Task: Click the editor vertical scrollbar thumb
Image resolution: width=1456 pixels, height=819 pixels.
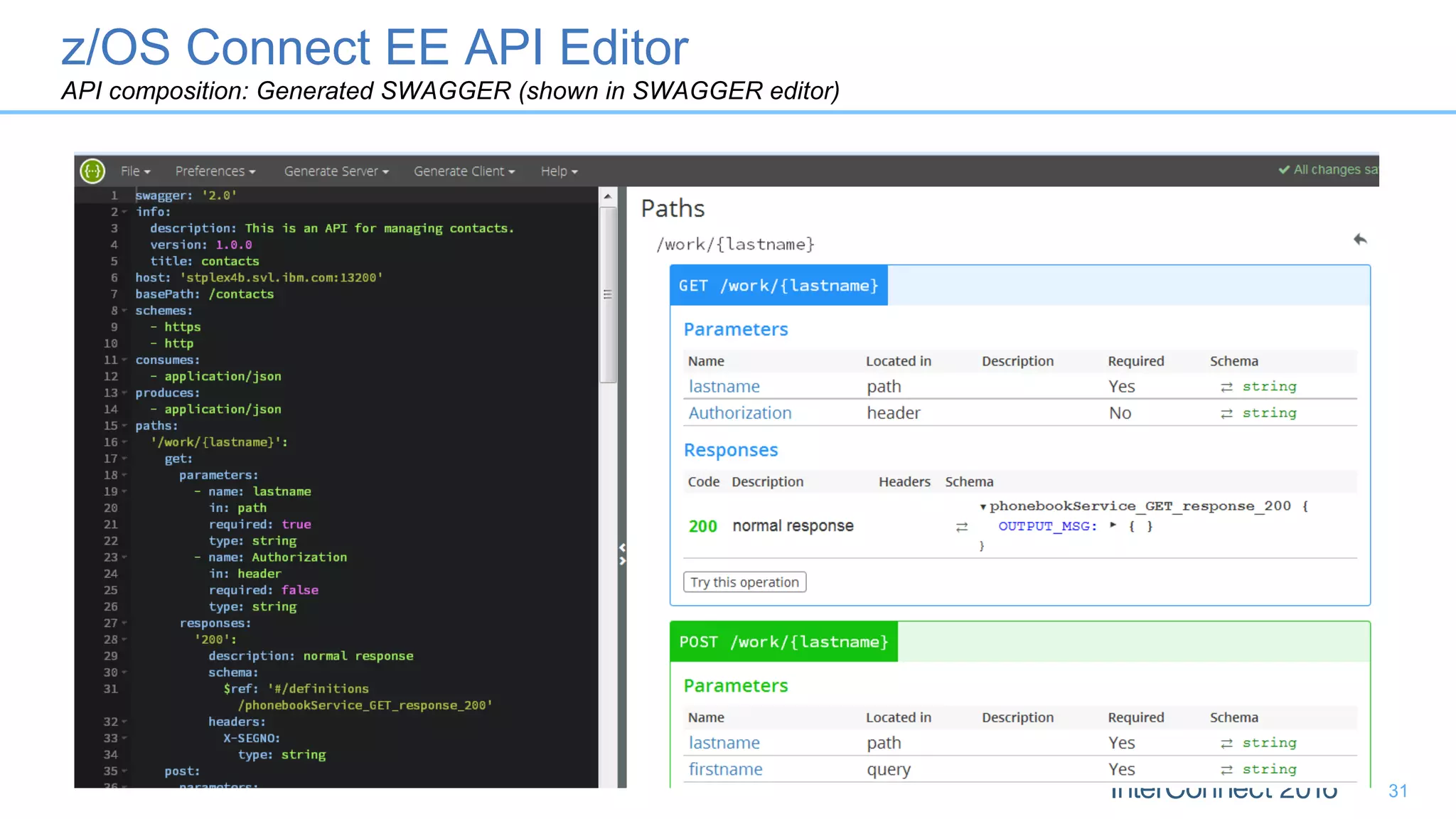Action: [x=608, y=294]
